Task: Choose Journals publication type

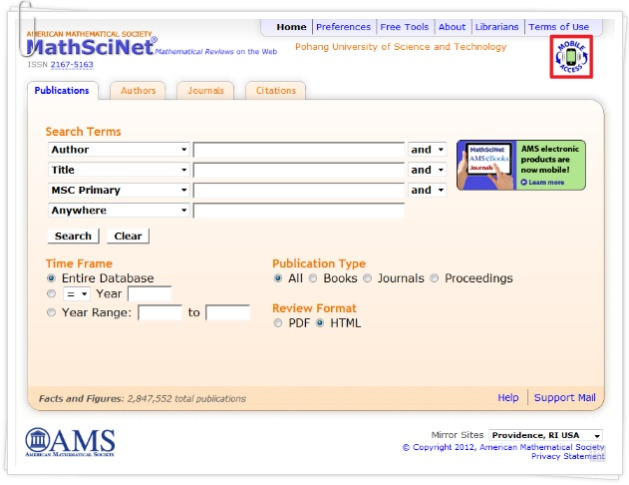Action: point(367,278)
